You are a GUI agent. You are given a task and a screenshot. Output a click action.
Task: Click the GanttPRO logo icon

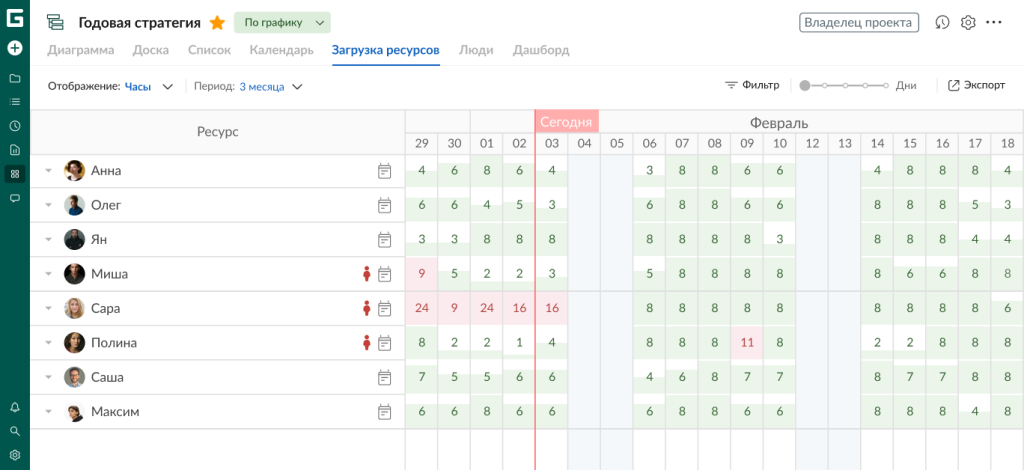pos(14,18)
